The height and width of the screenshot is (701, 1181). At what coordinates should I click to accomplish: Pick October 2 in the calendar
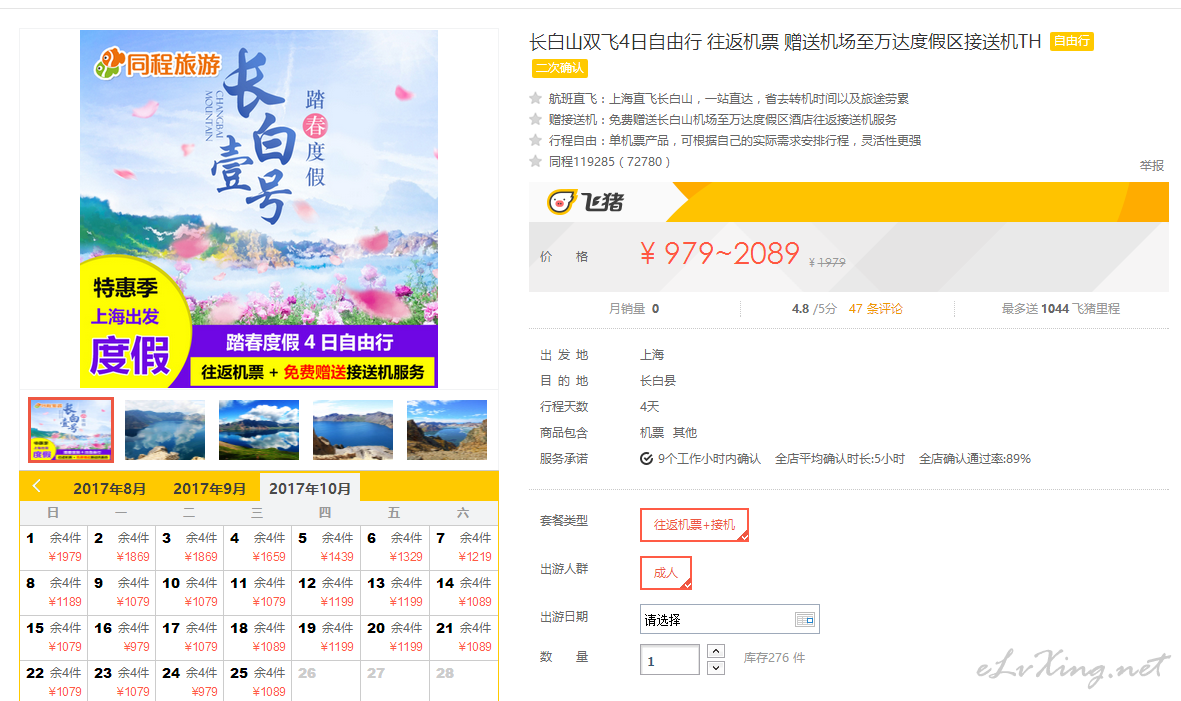point(121,547)
